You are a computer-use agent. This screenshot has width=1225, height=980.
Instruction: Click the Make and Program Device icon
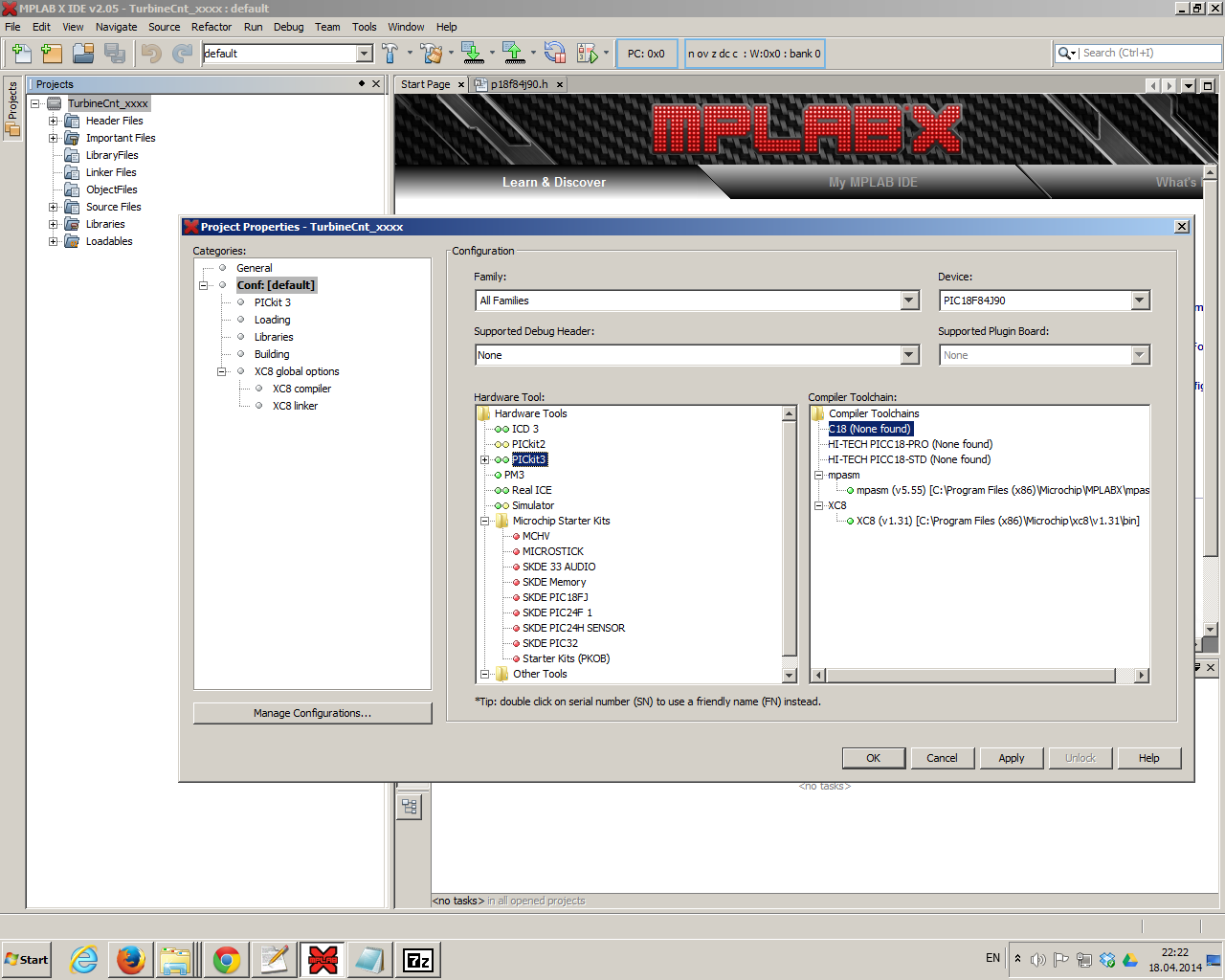click(x=473, y=54)
